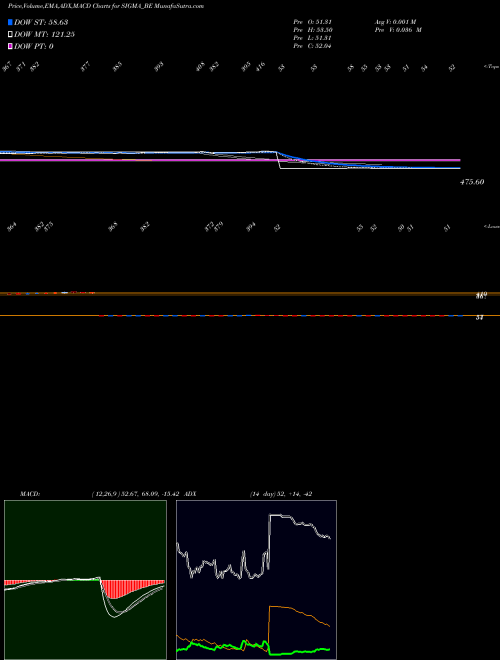Select the 'DOW ST: 58.63' legend label
The width and height of the screenshot is (500, 660).
click(41, 22)
